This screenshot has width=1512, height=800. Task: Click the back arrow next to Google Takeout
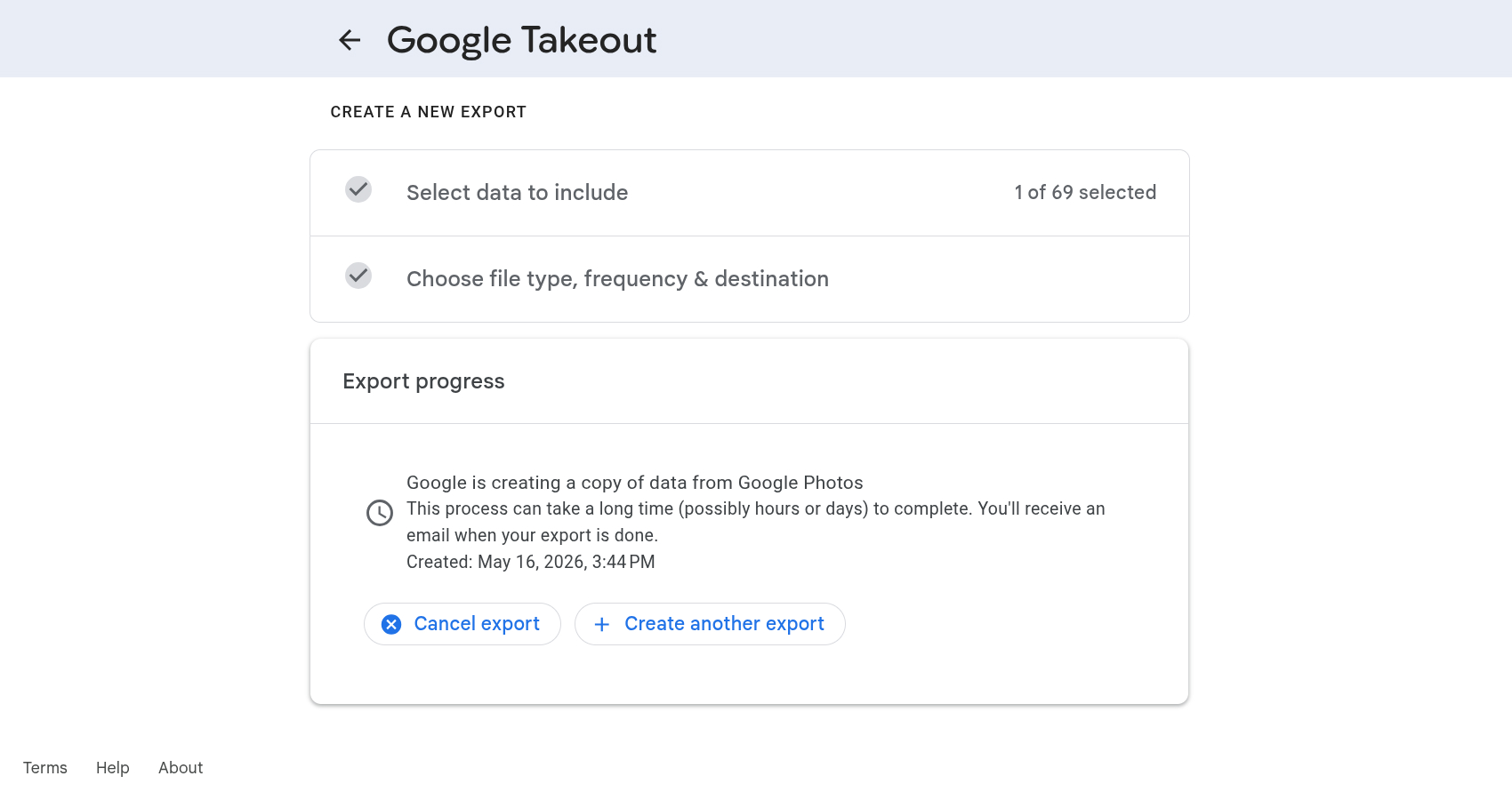[x=350, y=40]
